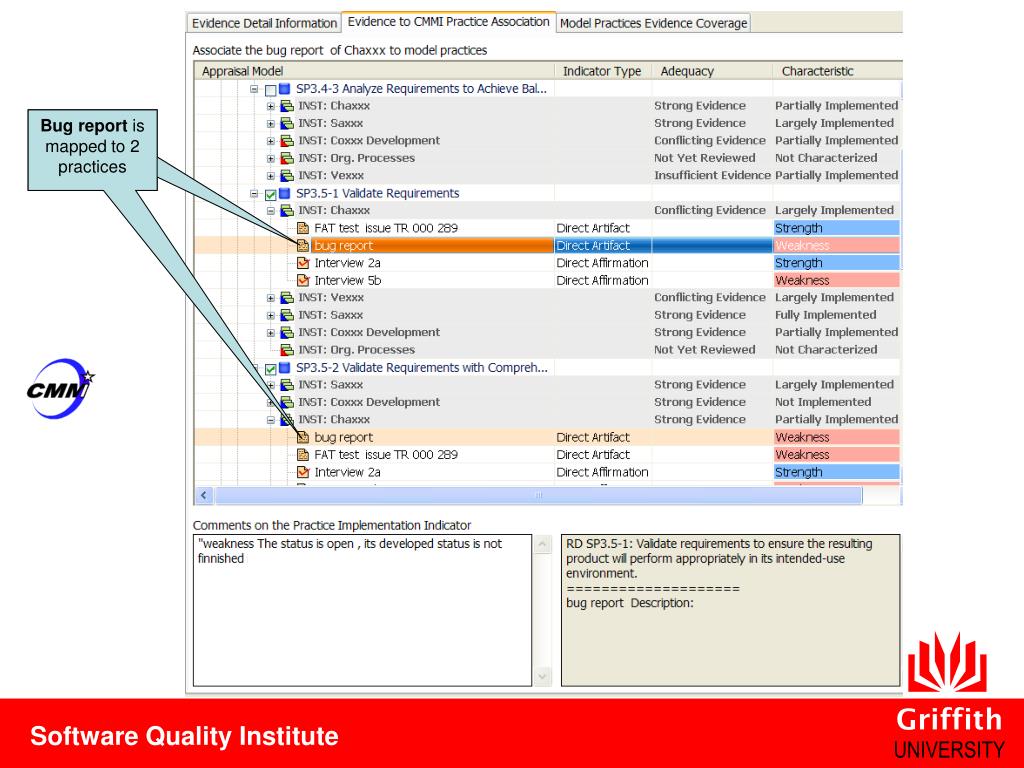Select Interview 5b tree item
The height and width of the screenshot is (768, 1024).
[347, 280]
